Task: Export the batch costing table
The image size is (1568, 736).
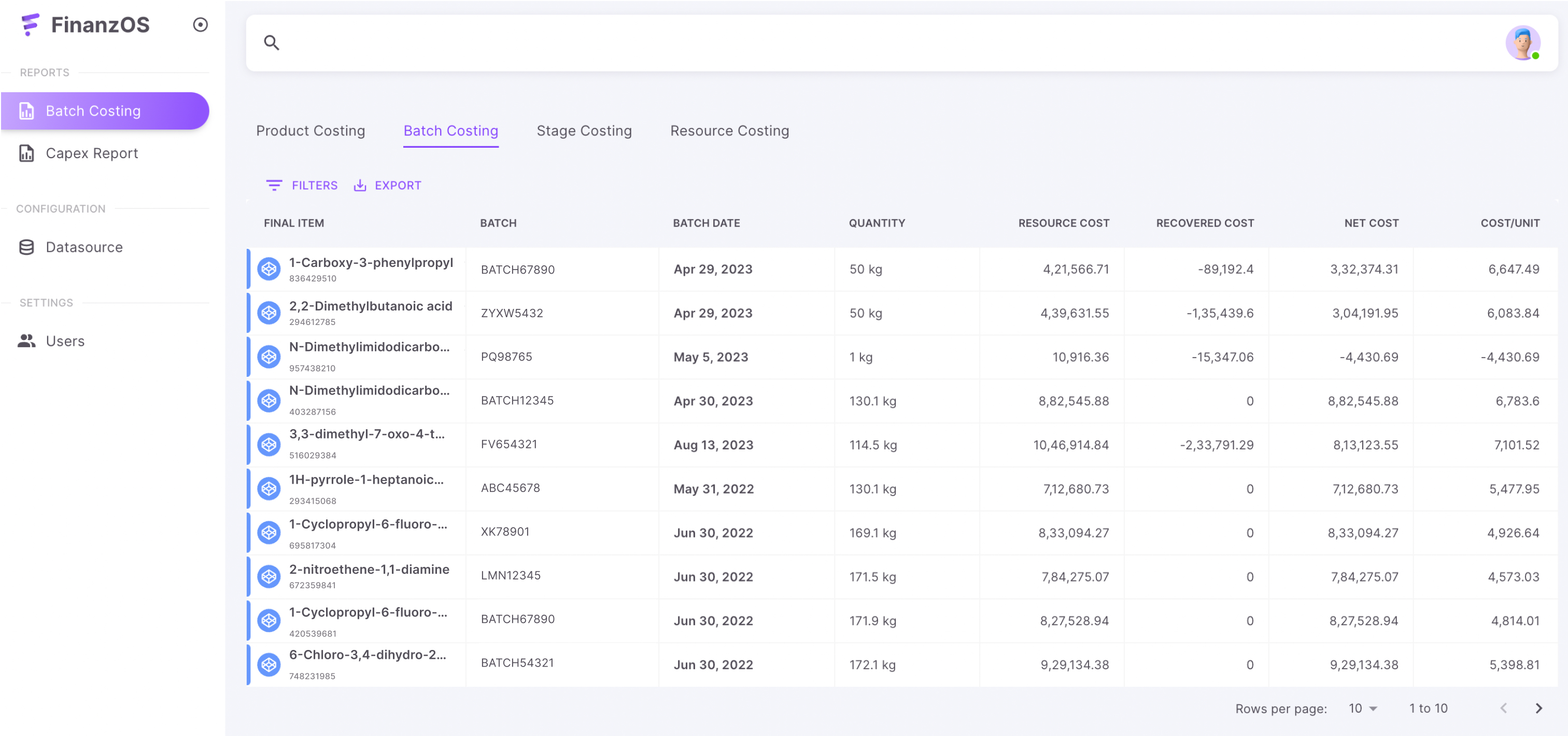Action: (387, 185)
